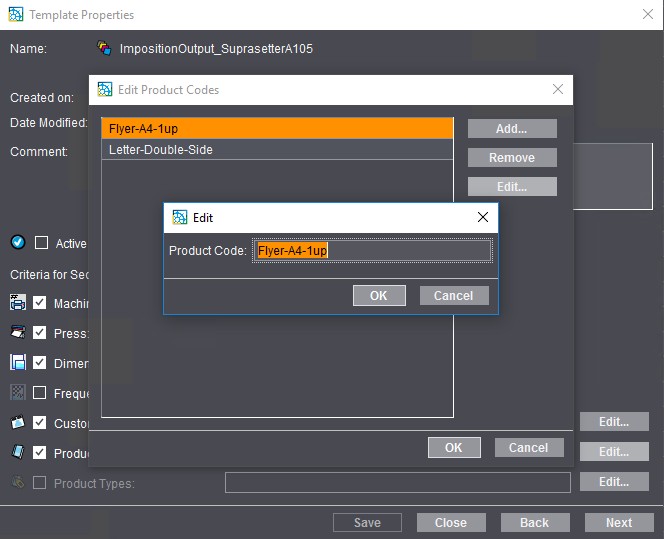Check the Frequency criterion checkbox
The image size is (664, 539).
pos(40,393)
